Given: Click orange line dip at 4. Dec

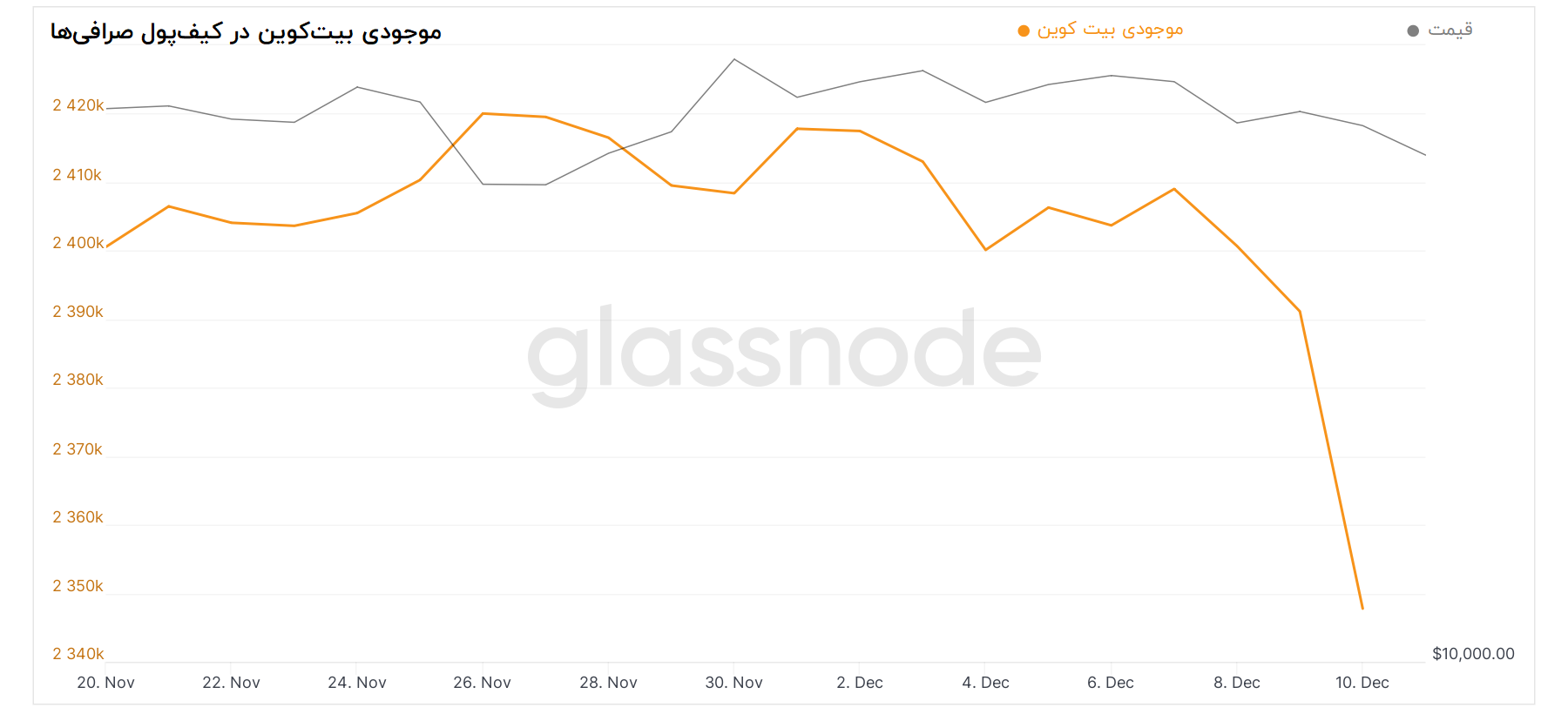Looking at the screenshot, I should [986, 250].
